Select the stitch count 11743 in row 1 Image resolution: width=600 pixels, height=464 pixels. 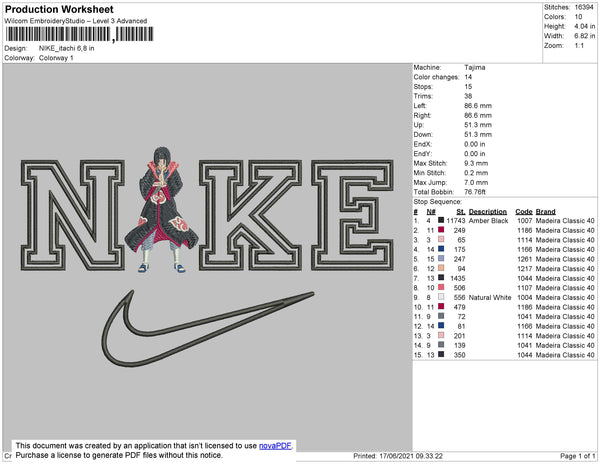(x=456, y=221)
